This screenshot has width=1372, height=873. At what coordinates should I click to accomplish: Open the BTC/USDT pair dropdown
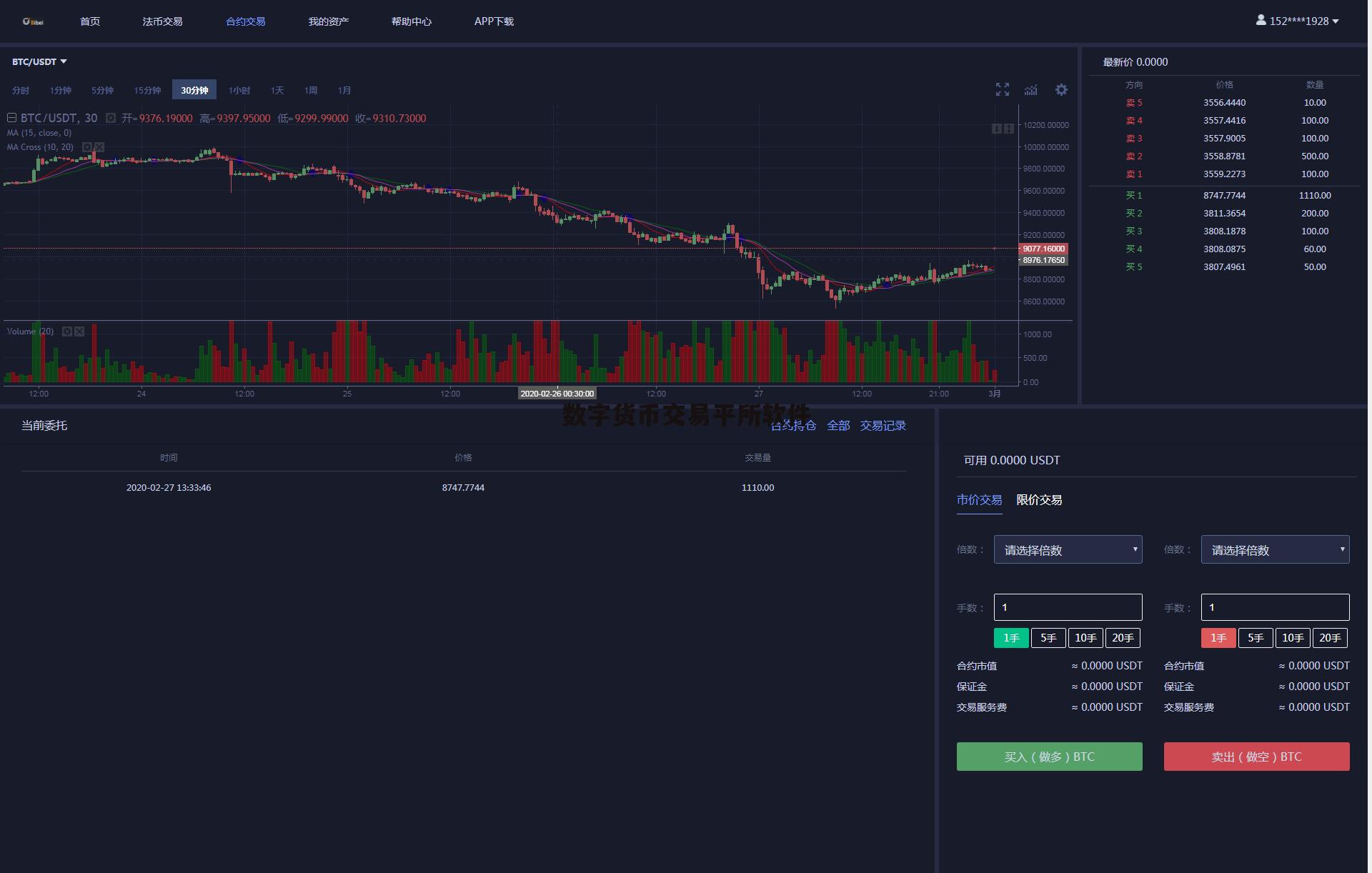(x=39, y=61)
